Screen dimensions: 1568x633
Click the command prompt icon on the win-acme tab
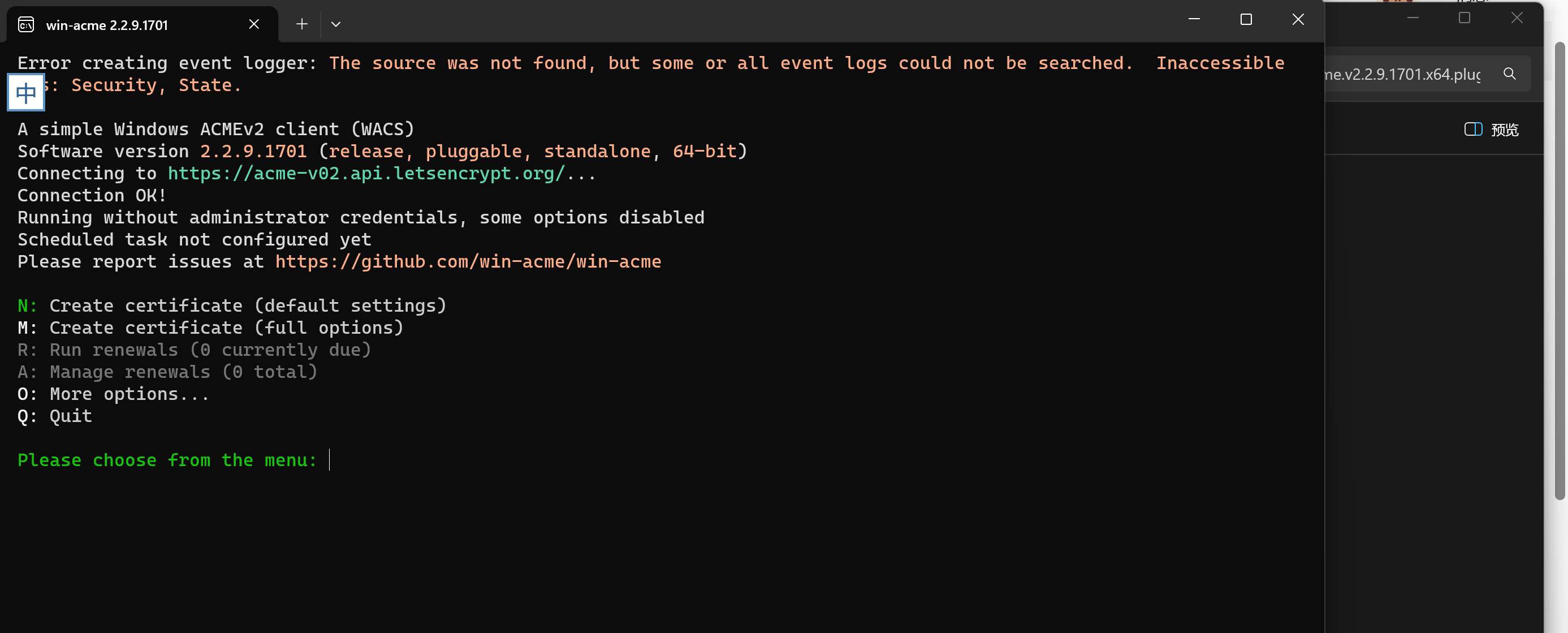click(x=25, y=25)
